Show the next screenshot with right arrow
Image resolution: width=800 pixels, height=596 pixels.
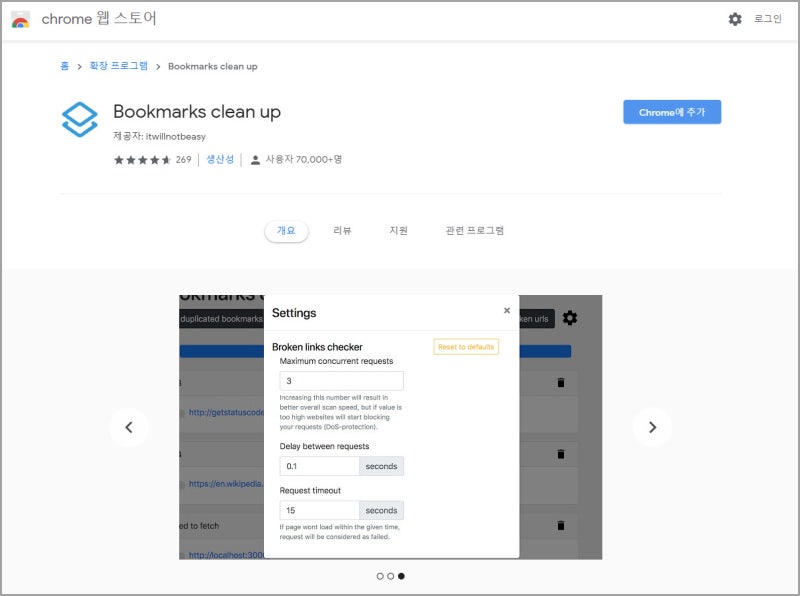coord(652,427)
